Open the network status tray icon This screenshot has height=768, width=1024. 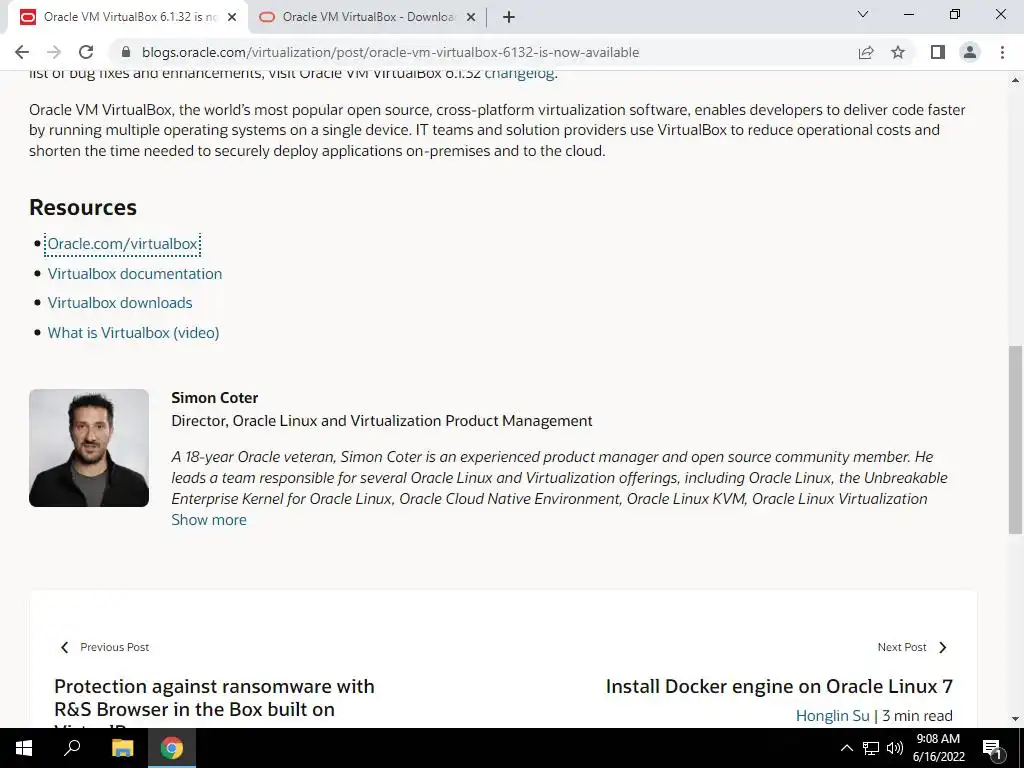click(871, 748)
